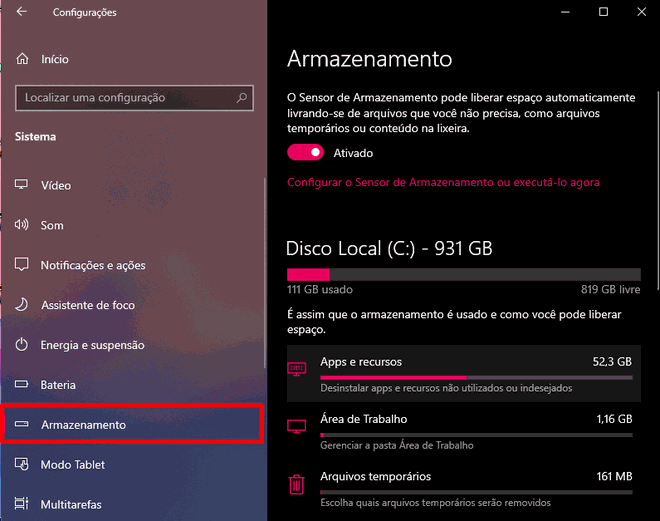Select the Bateria entry

134,385
